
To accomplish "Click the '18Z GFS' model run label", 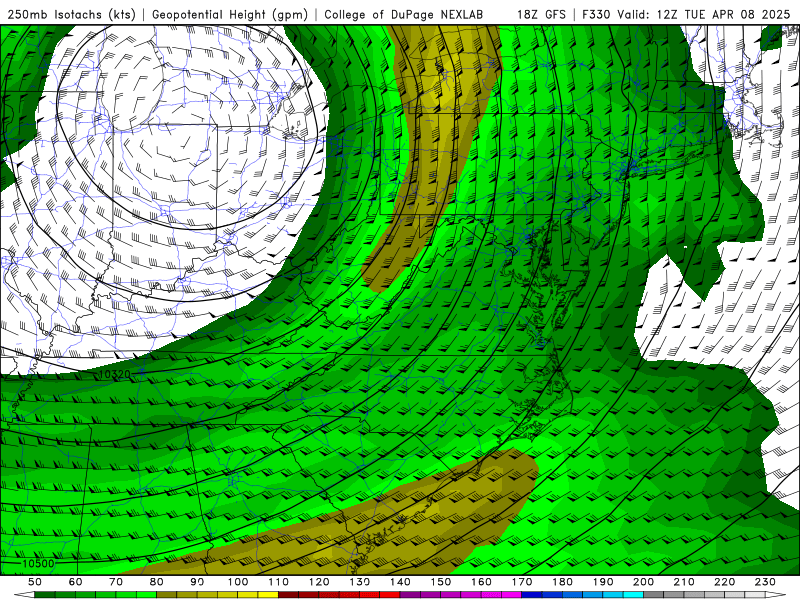I will click(x=541, y=15).
